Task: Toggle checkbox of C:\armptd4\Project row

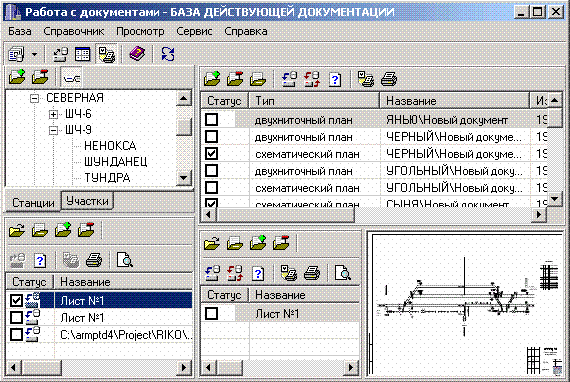Action: [x=16, y=334]
